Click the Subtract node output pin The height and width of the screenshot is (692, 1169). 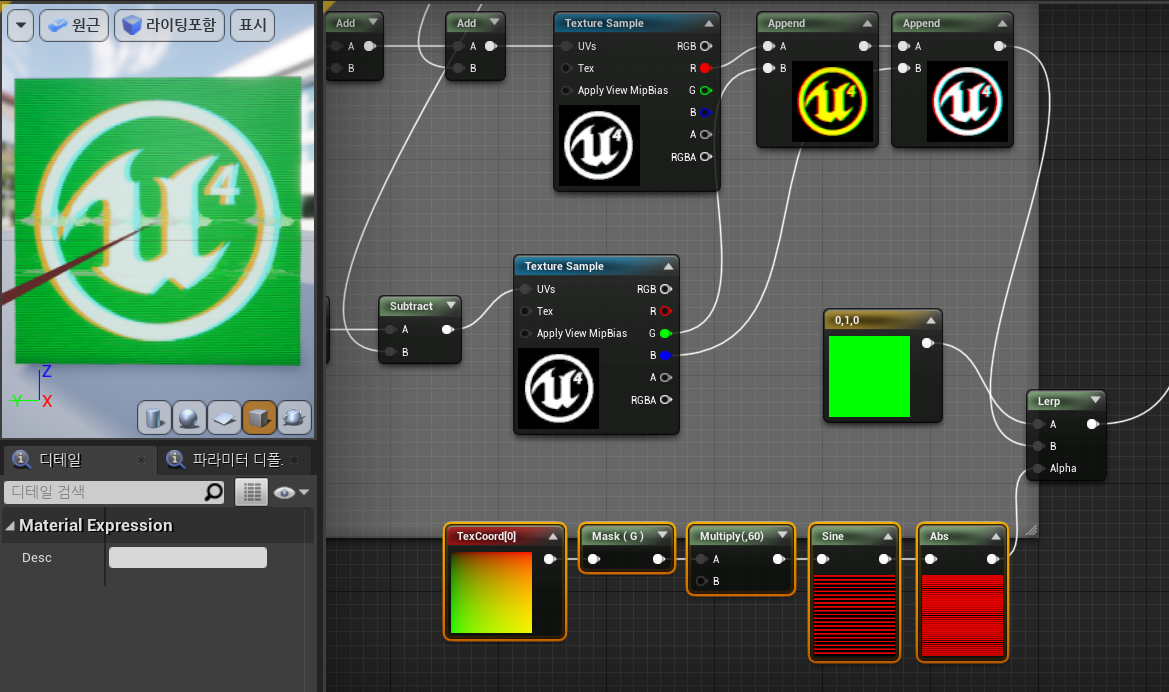point(447,330)
